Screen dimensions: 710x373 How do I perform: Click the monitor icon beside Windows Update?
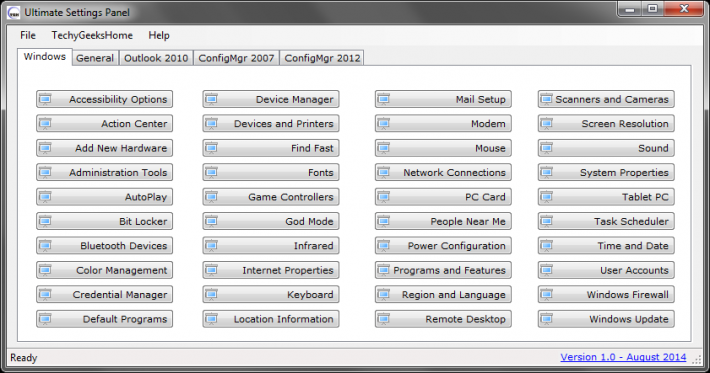547,319
